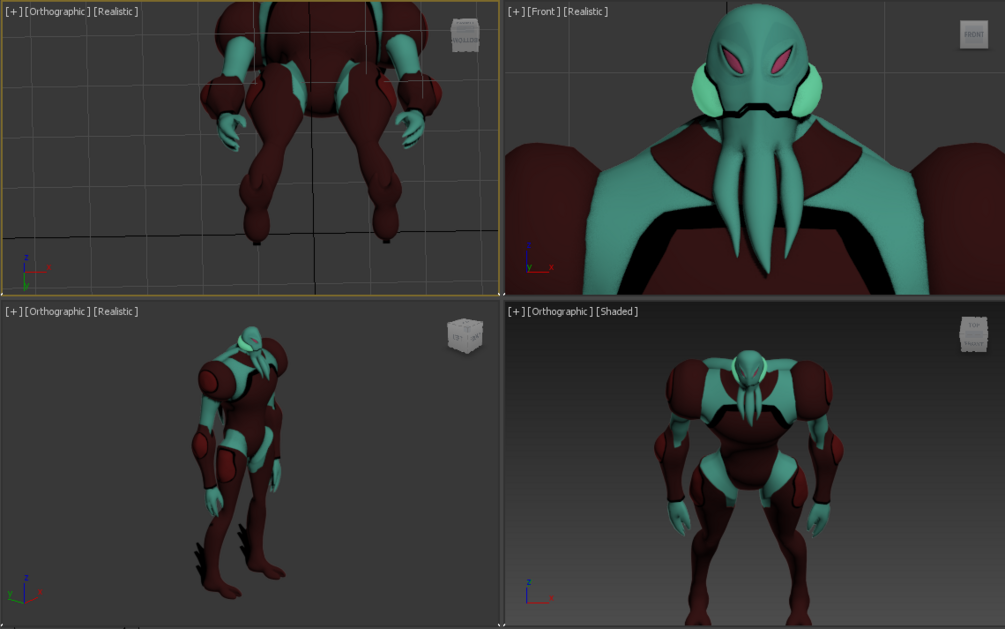1005x629 pixels.
Task: Click the ViewCube in the active legs-view viewport
Action: [x=465, y=35]
